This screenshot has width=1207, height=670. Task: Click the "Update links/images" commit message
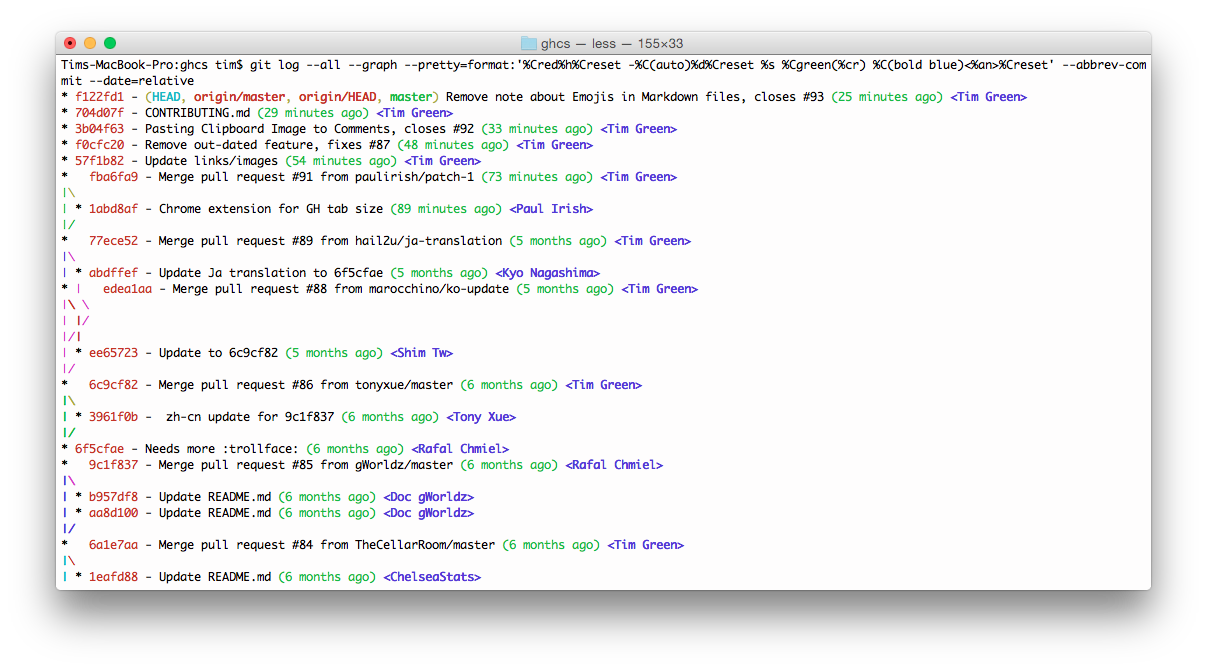(212, 161)
